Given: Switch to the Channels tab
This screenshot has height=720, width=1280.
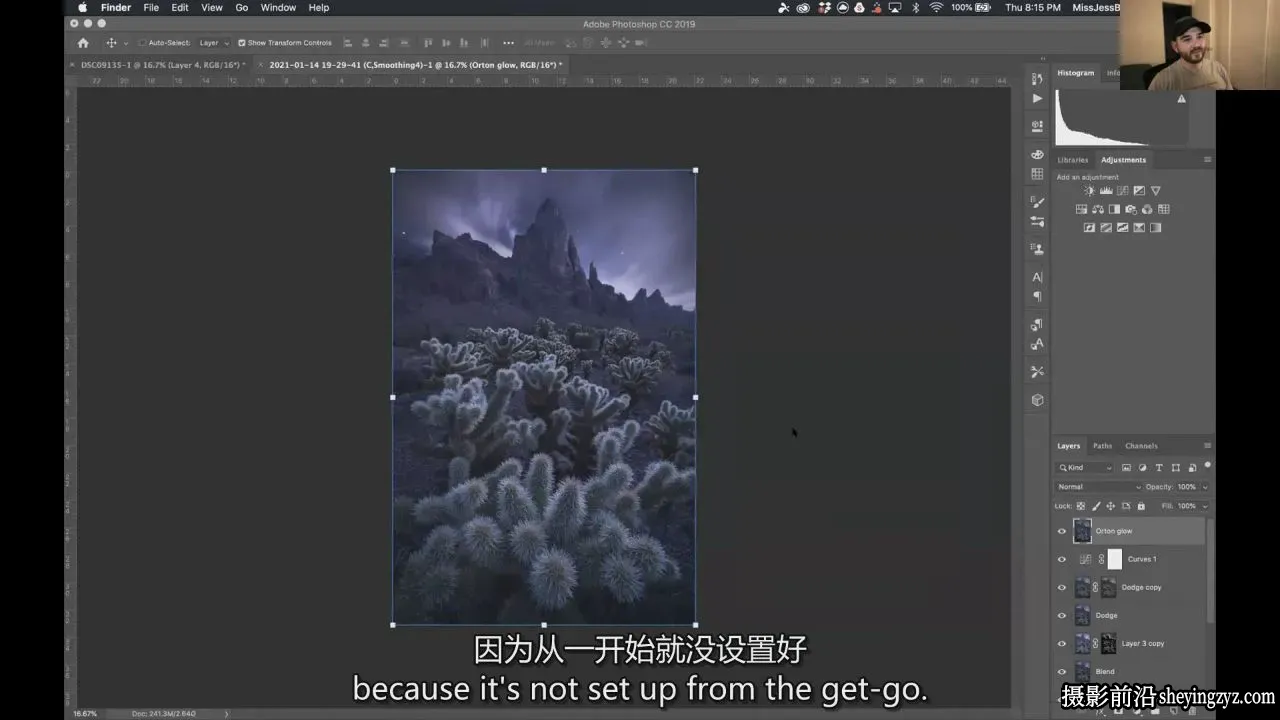Looking at the screenshot, I should pyautogui.click(x=1141, y=446).
